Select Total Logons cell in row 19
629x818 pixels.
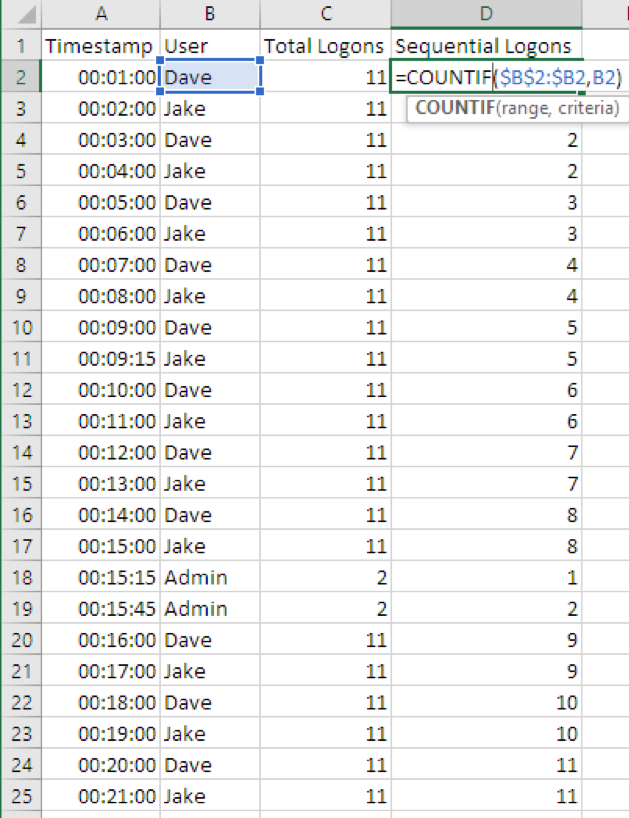[325, 608]
